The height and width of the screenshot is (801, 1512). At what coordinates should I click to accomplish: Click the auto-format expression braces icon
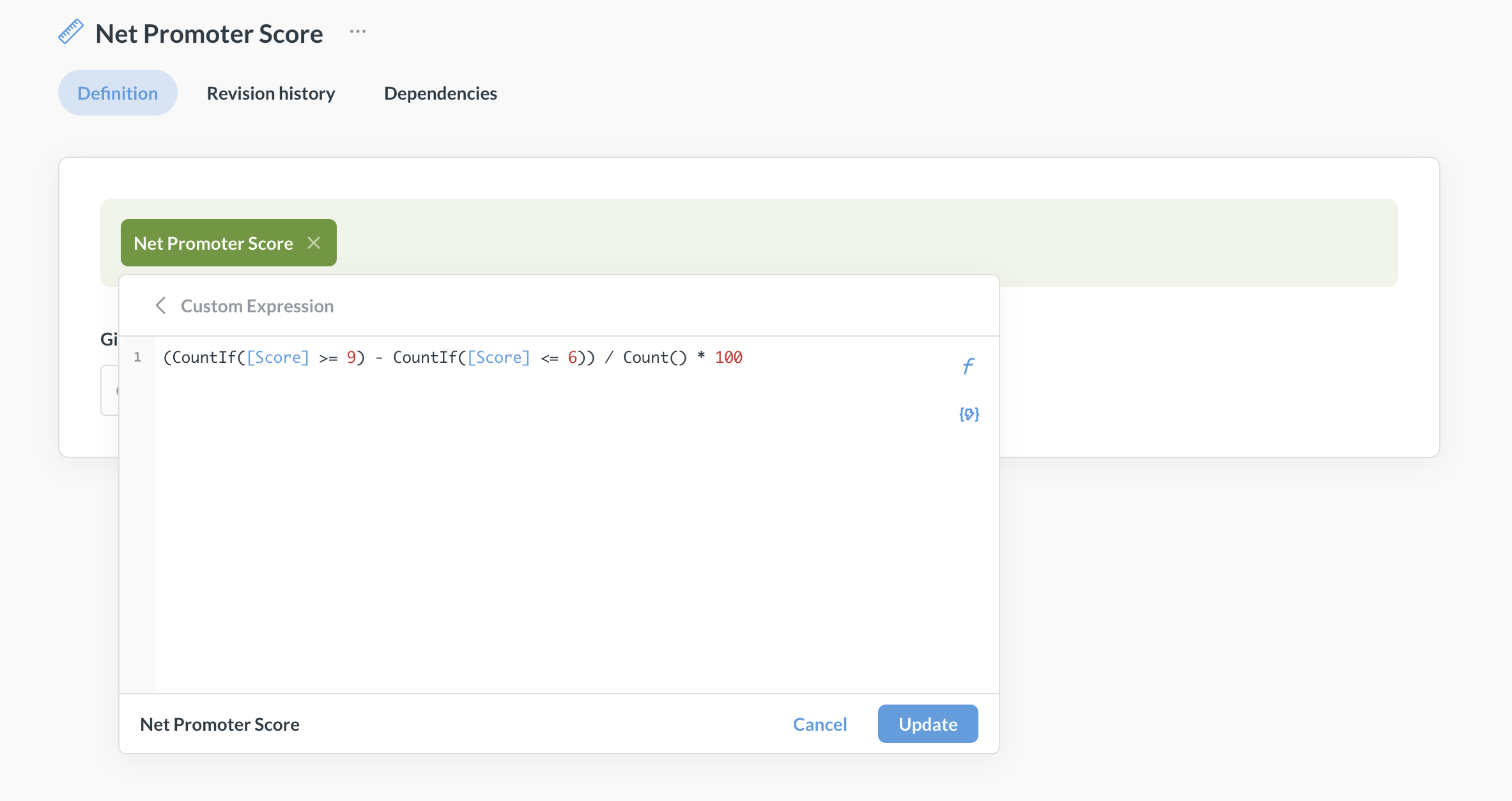969,415
